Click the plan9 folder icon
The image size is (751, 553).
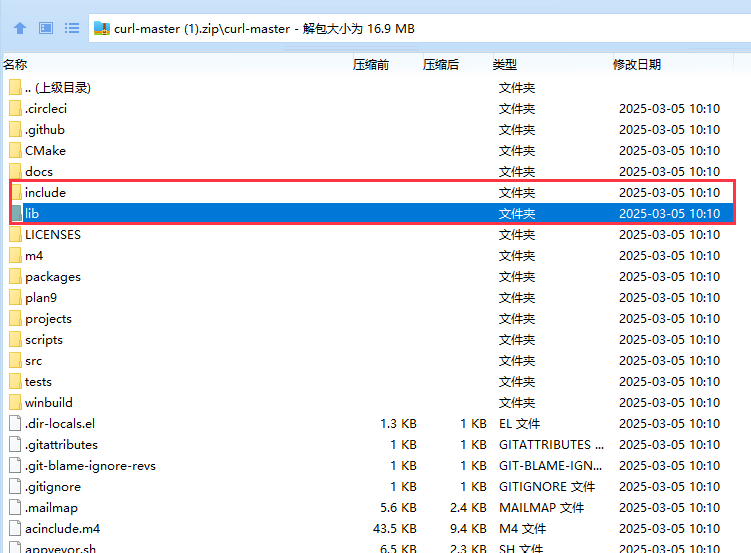15,298
